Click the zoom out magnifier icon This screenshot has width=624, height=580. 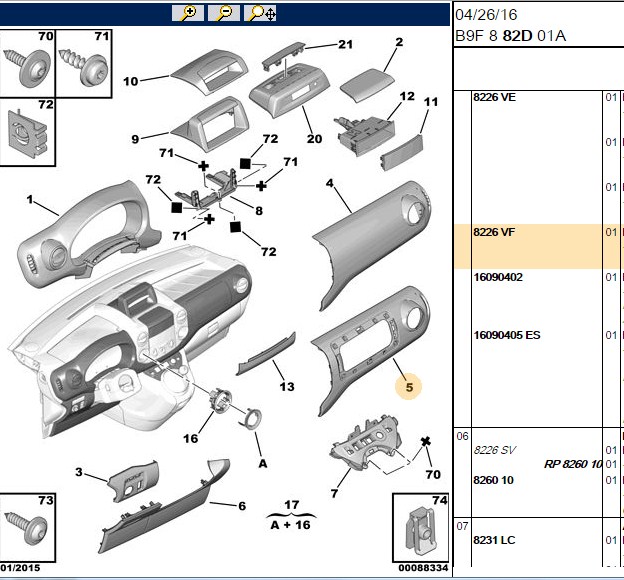[x=224, y=13]
